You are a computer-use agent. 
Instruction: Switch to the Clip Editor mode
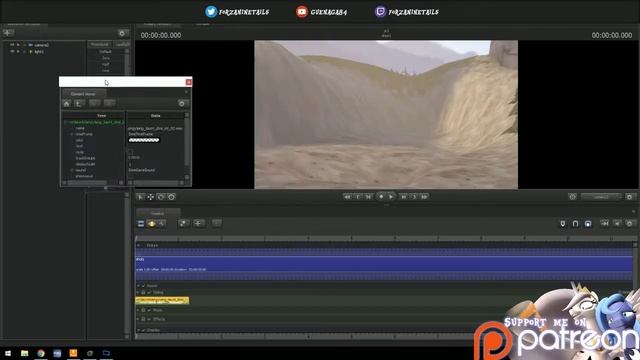pyautogui.click(x=141, y=224)
